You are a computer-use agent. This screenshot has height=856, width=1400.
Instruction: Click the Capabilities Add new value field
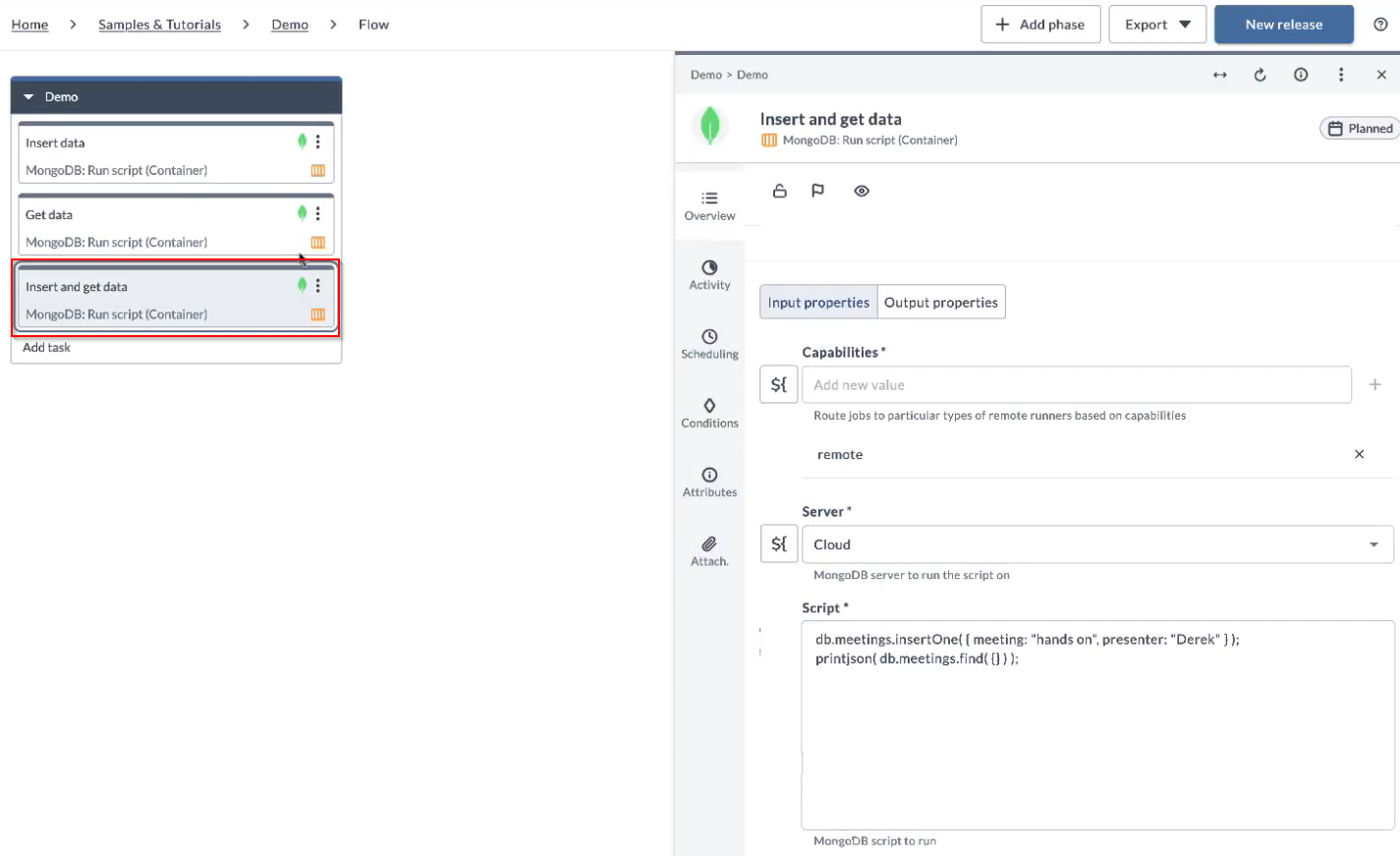point(1077,385)
